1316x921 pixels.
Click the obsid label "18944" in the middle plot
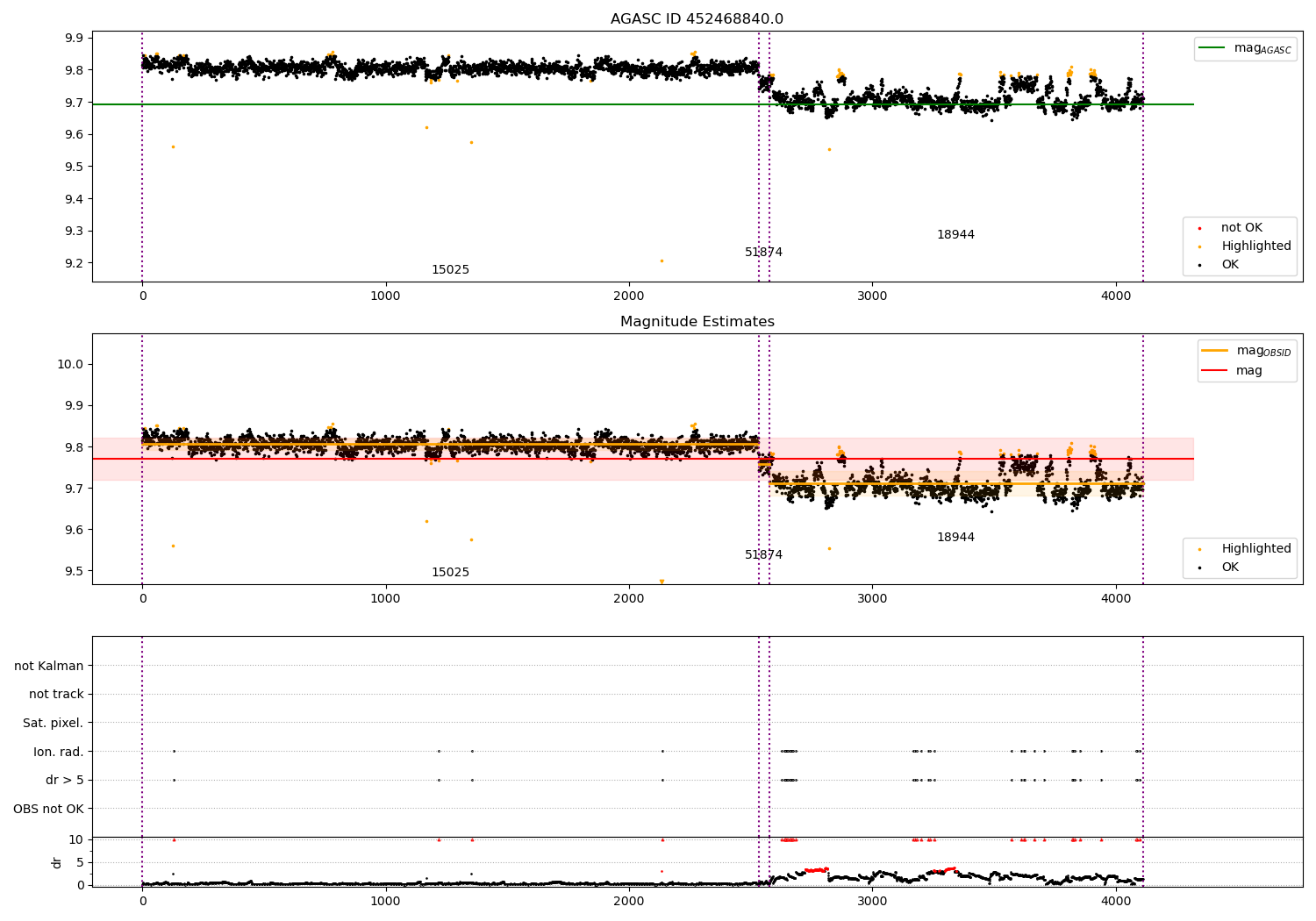click(955, 538)
